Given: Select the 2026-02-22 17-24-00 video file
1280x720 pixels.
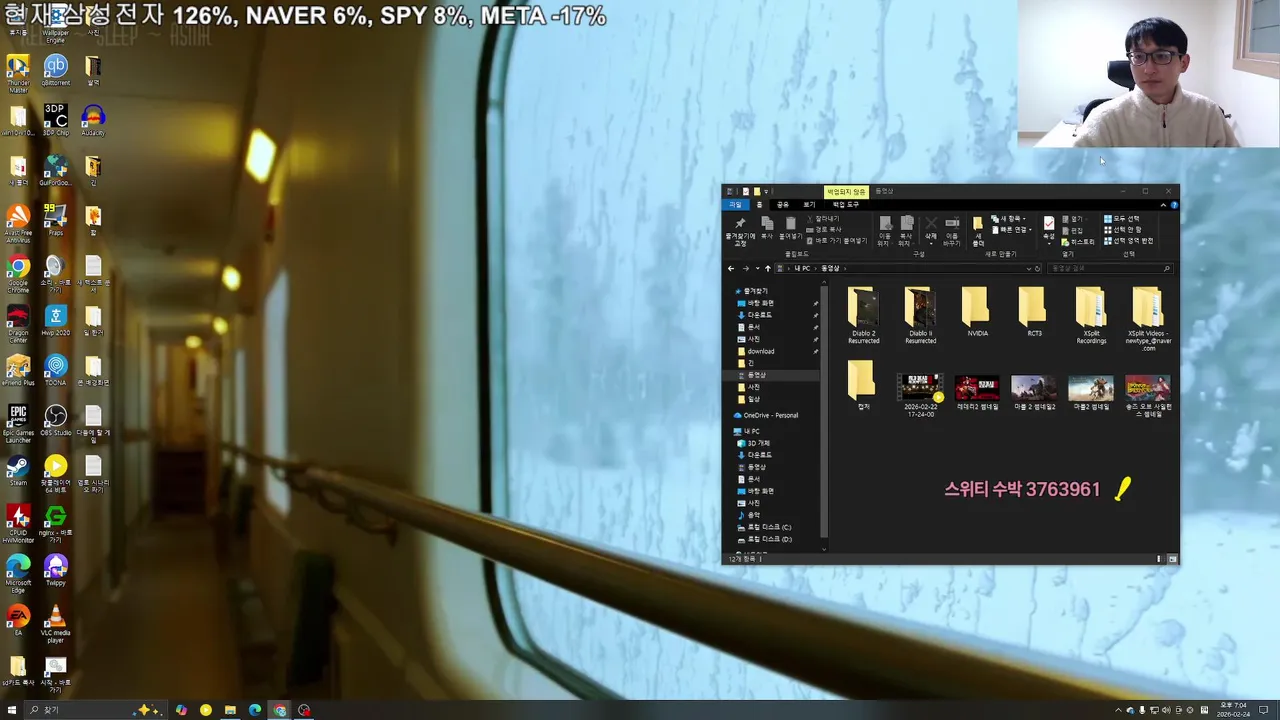Looking at the screenshot, I should (920, 395).
